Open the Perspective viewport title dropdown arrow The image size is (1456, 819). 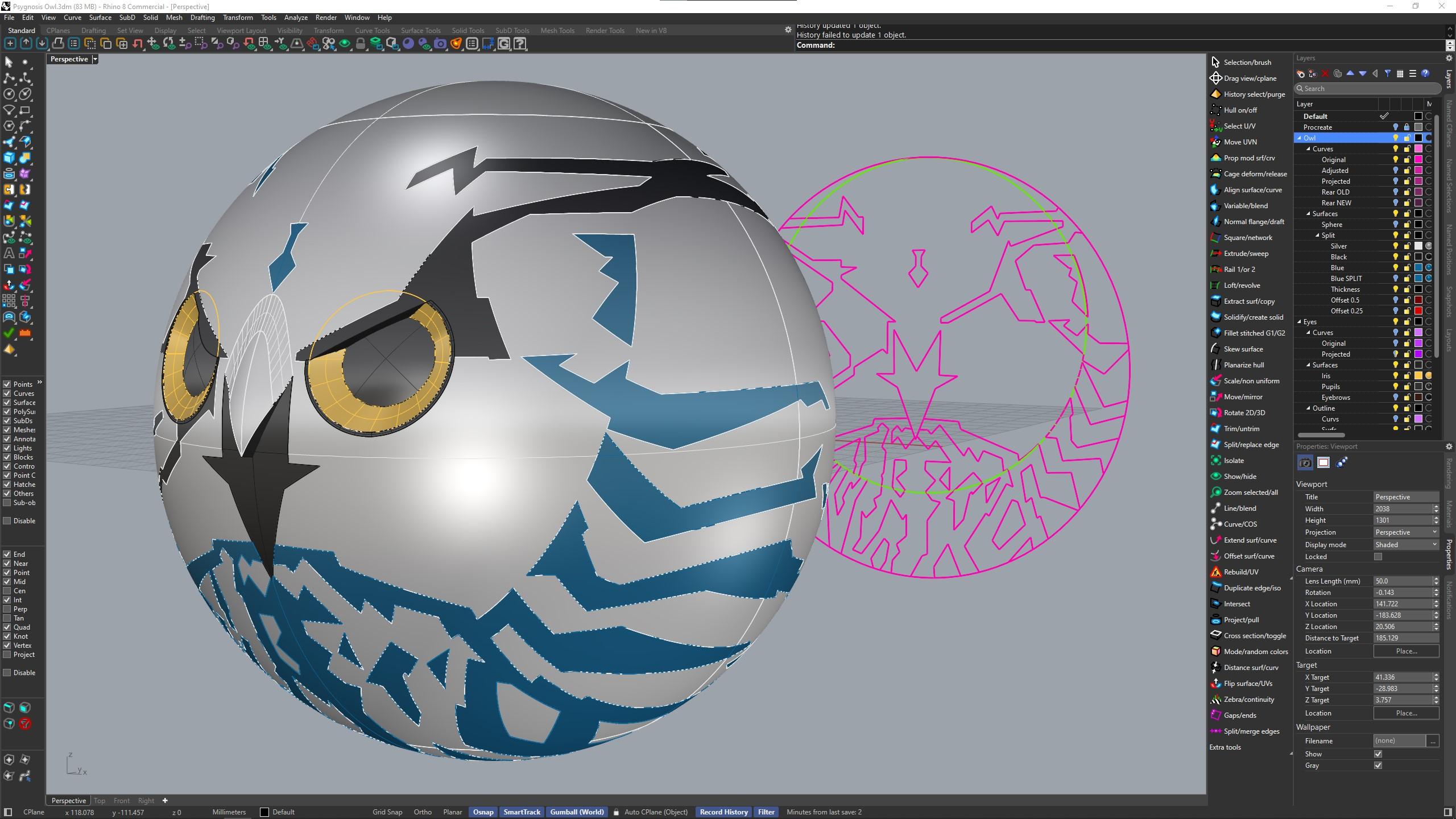pos(95,59)
